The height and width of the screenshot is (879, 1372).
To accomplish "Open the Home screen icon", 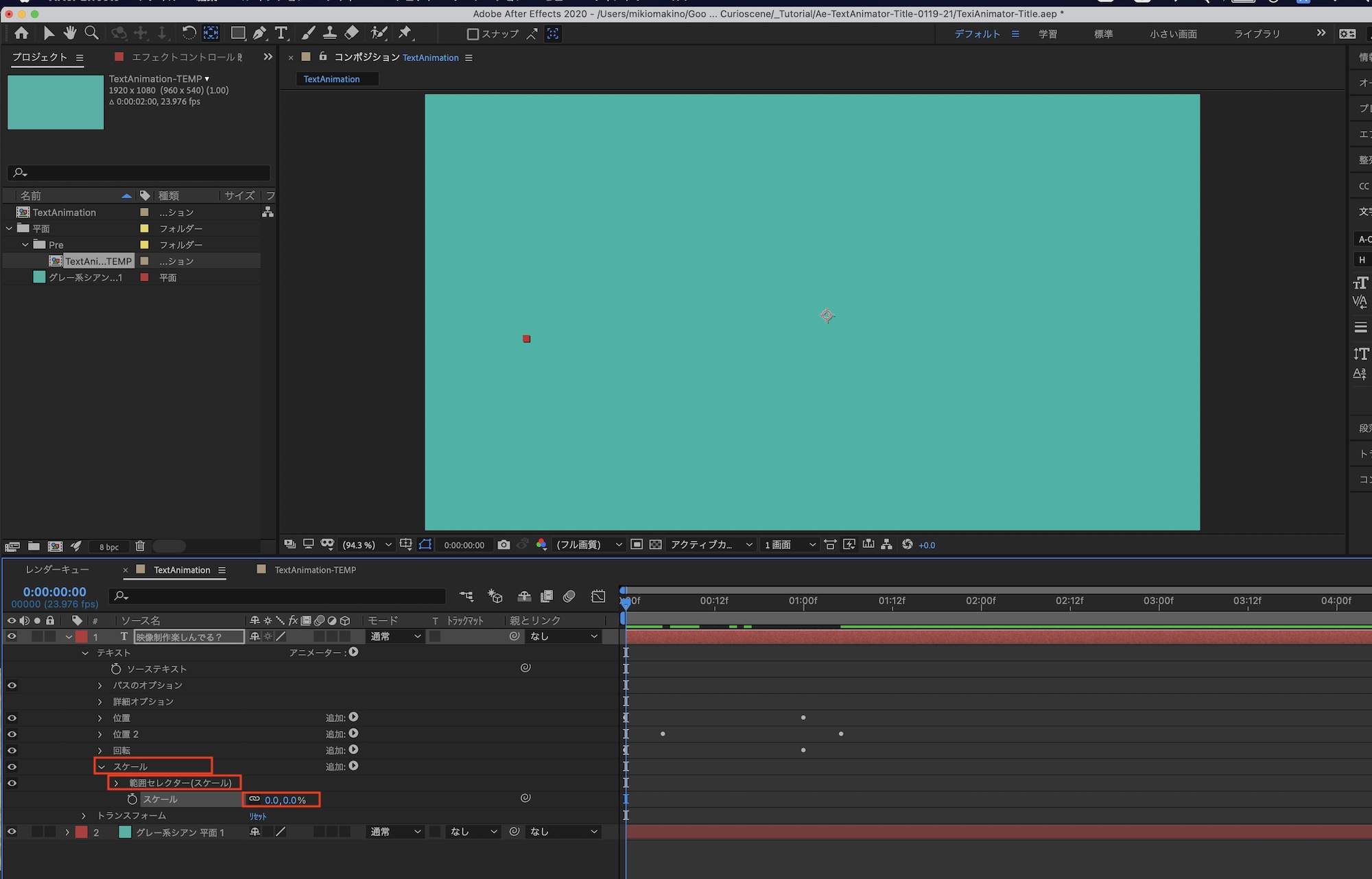I will [21, 33].
